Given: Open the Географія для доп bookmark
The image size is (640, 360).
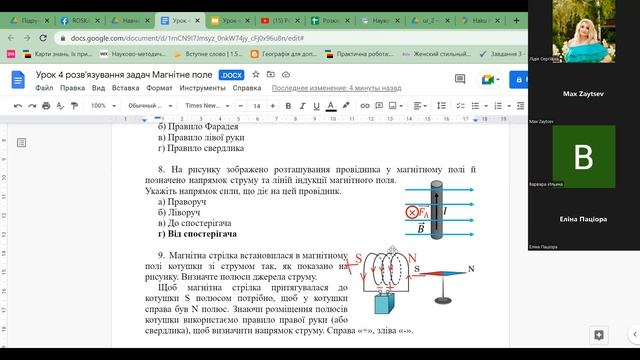Looking at the screenshot, I should click(284, 54).
